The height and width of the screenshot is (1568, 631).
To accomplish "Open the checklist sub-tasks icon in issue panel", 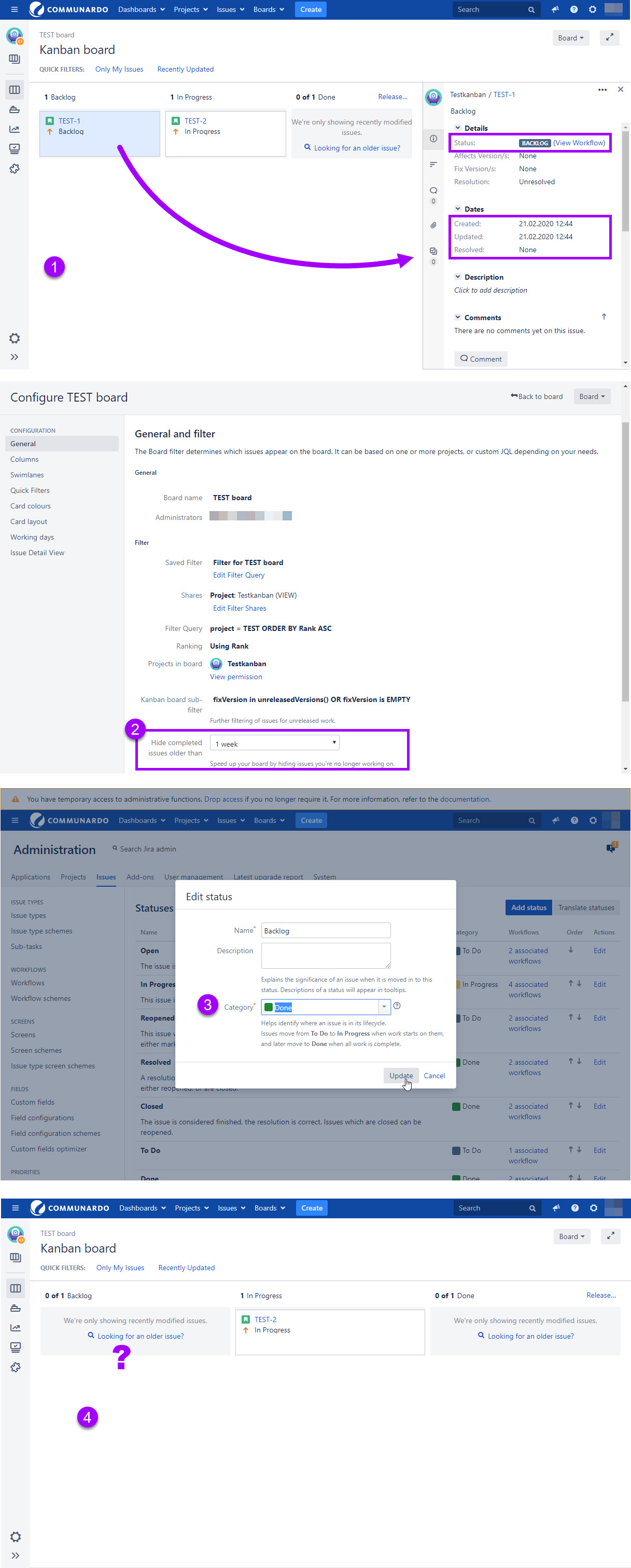I will (x=433, y=251).
